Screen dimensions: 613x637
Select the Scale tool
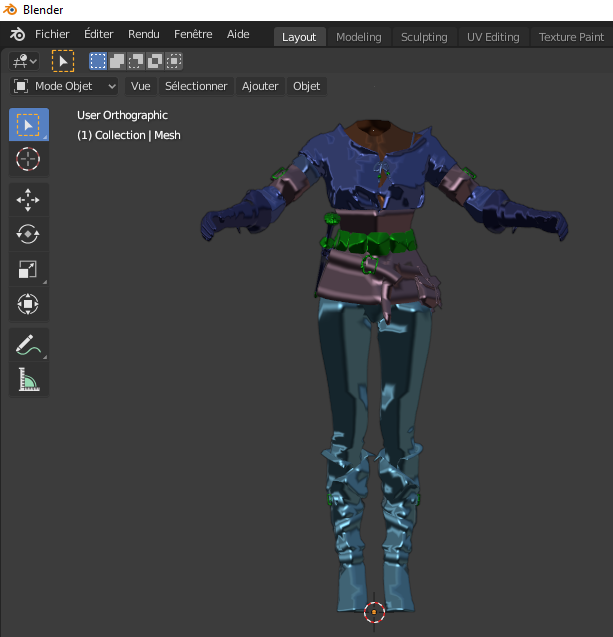click(x=29, y=269)
